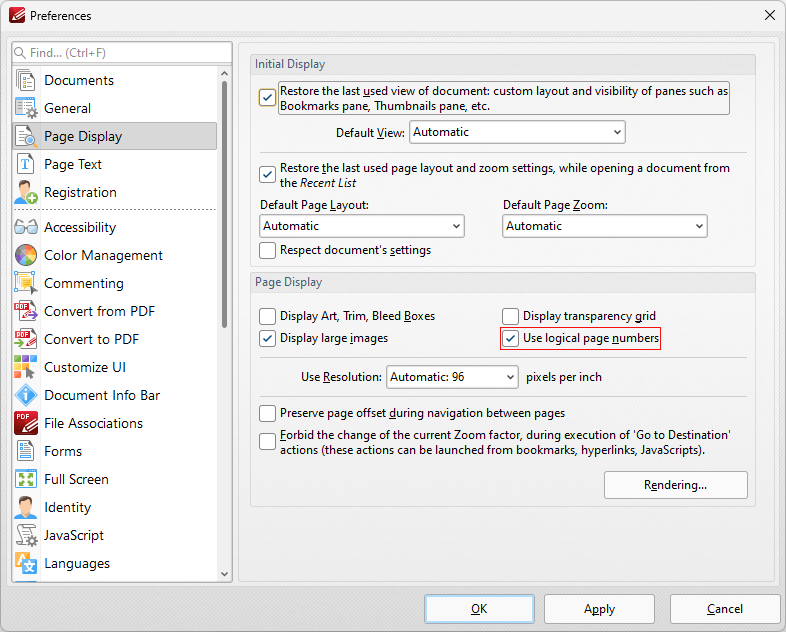
Task: Select the Page Text category label
Action: [73, 164]
